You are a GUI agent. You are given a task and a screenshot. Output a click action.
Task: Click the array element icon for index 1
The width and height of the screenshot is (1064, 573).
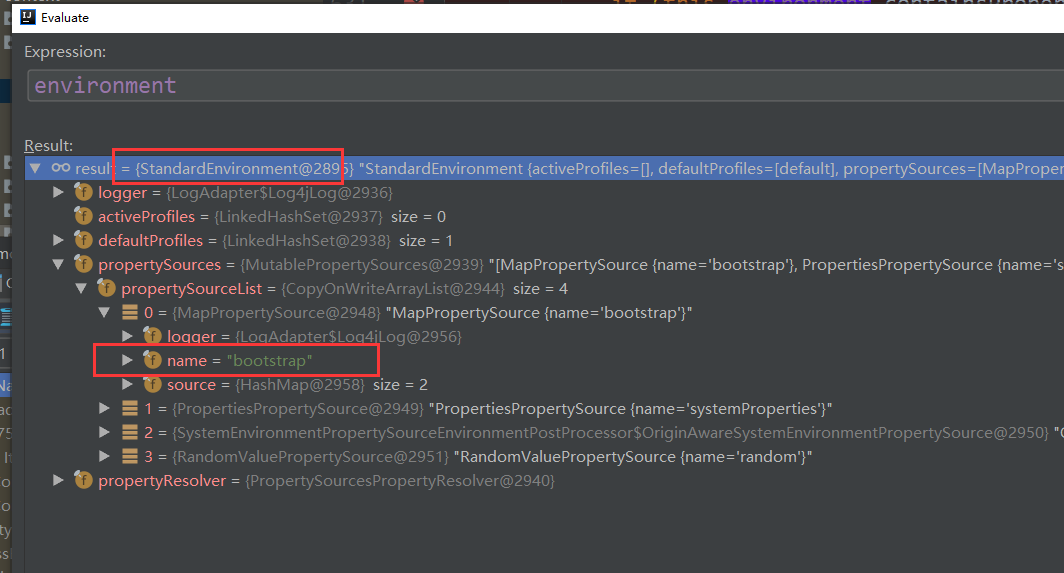point(130,409)
